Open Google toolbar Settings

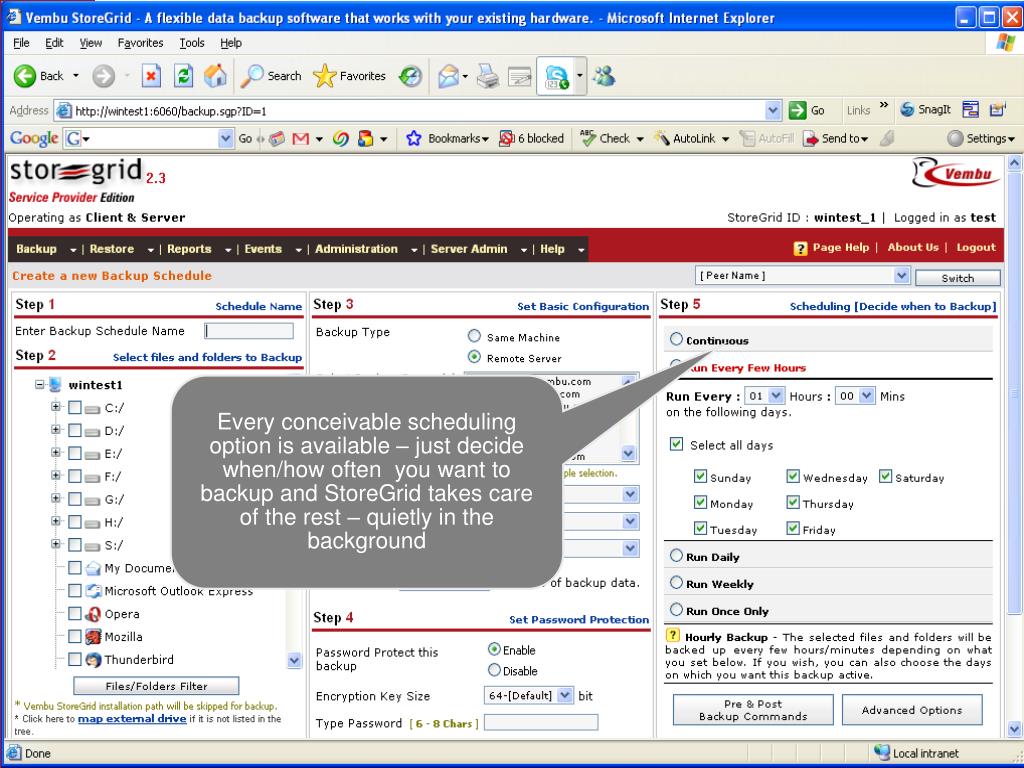coord(980,138)
